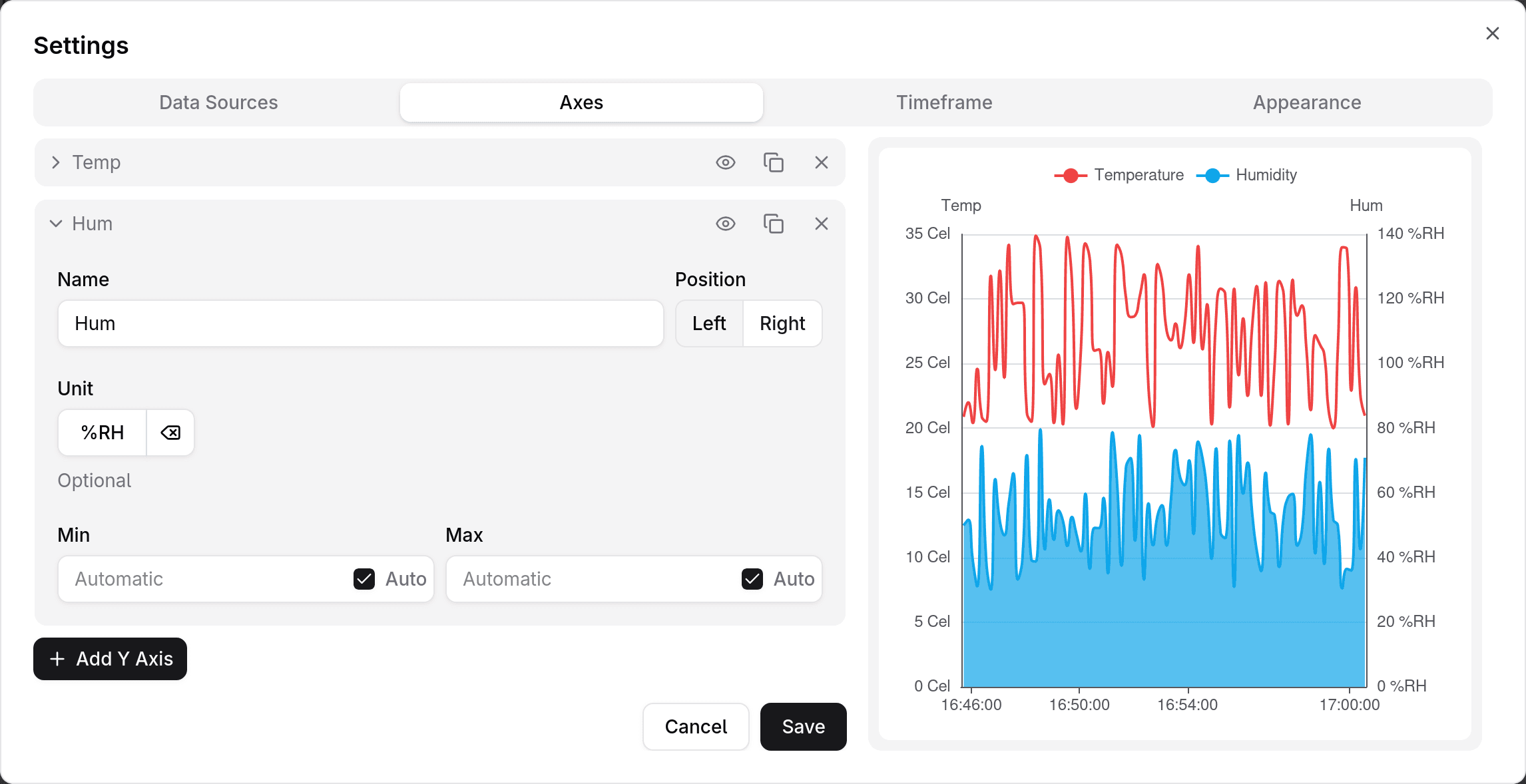This screenshot has width=1526, height=784.
Task: Uncheck Auto for Min value
Action: (364, 579)
